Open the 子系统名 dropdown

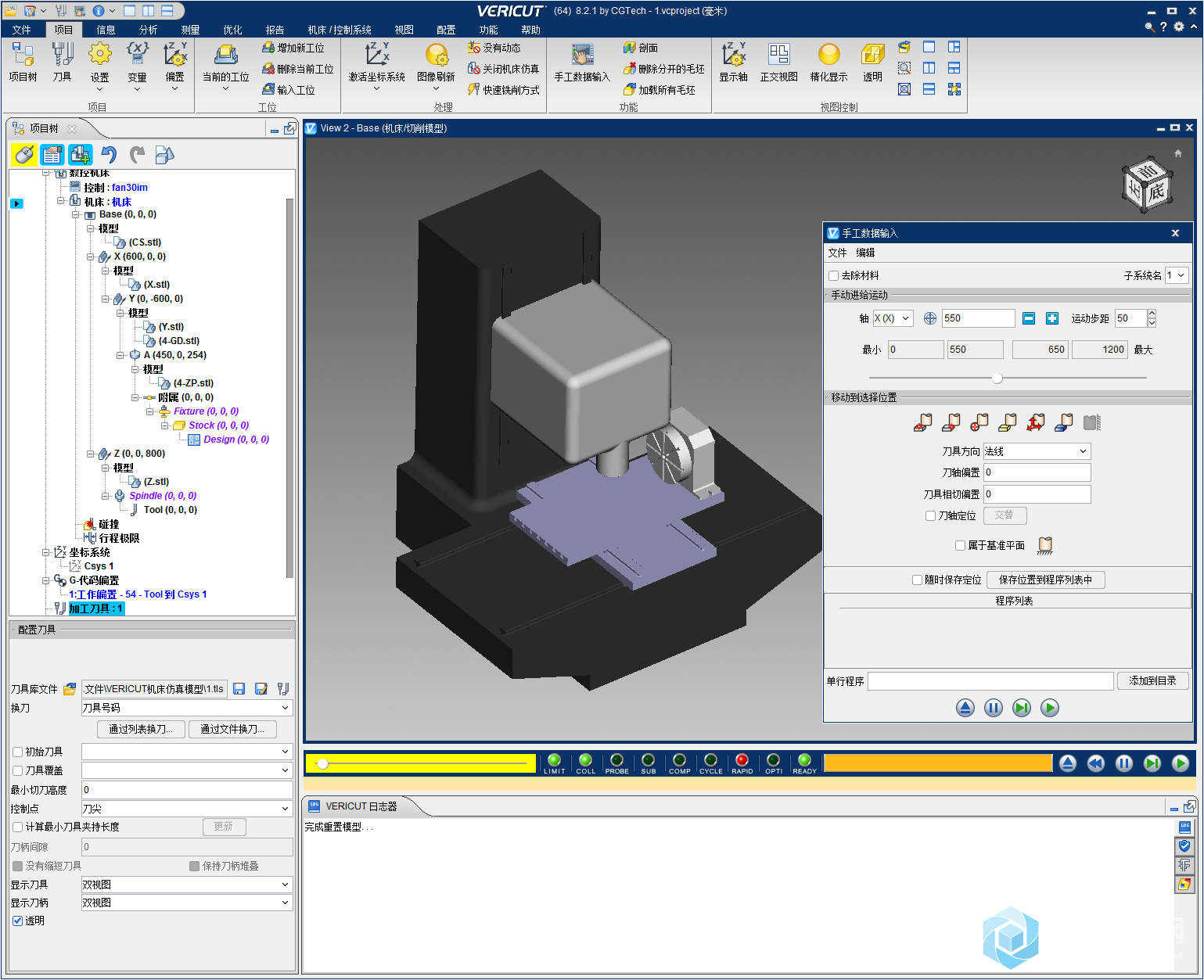1177,275
